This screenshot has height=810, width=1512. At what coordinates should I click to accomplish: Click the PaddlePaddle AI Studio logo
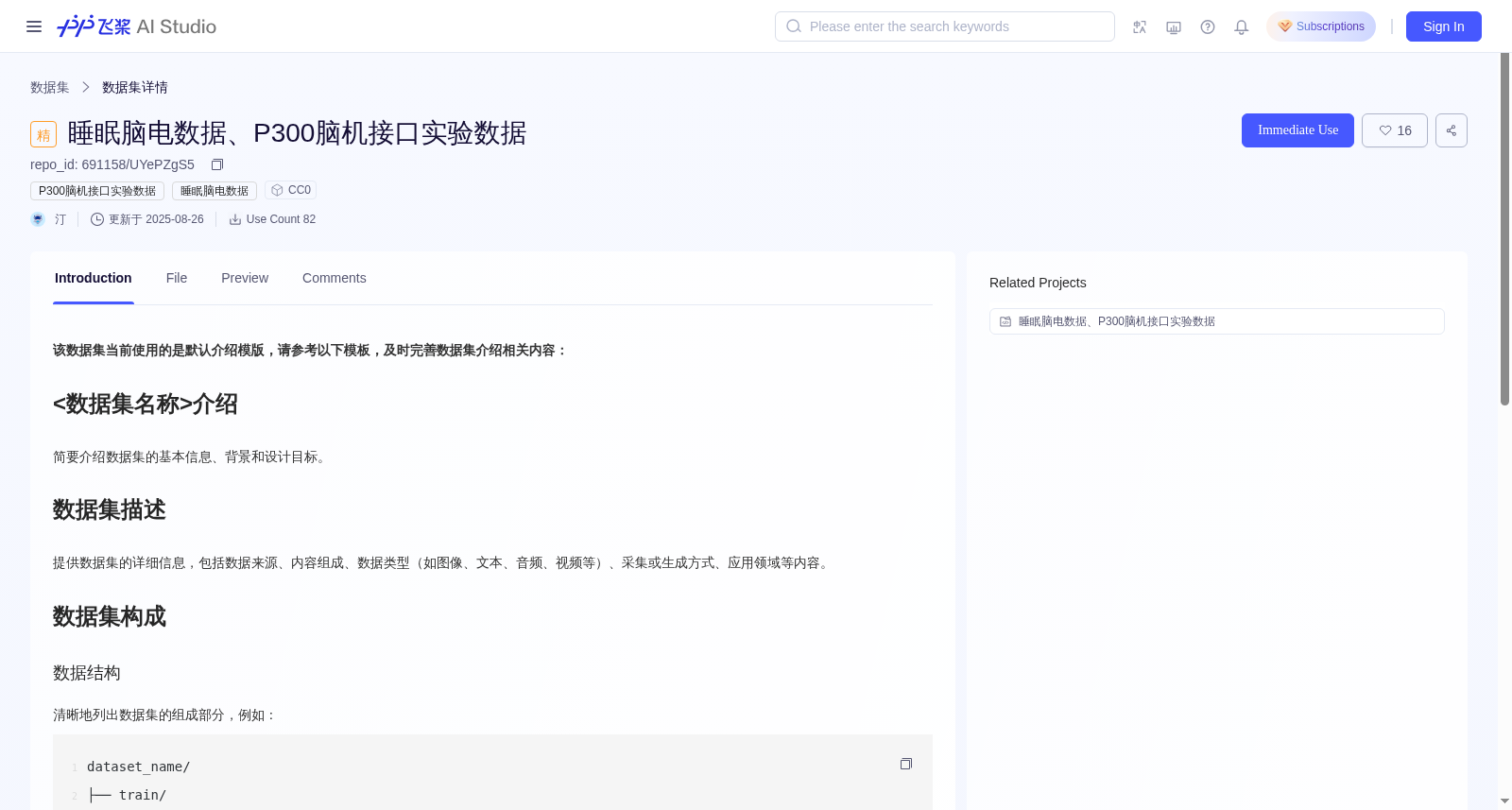tap(137, 26)
